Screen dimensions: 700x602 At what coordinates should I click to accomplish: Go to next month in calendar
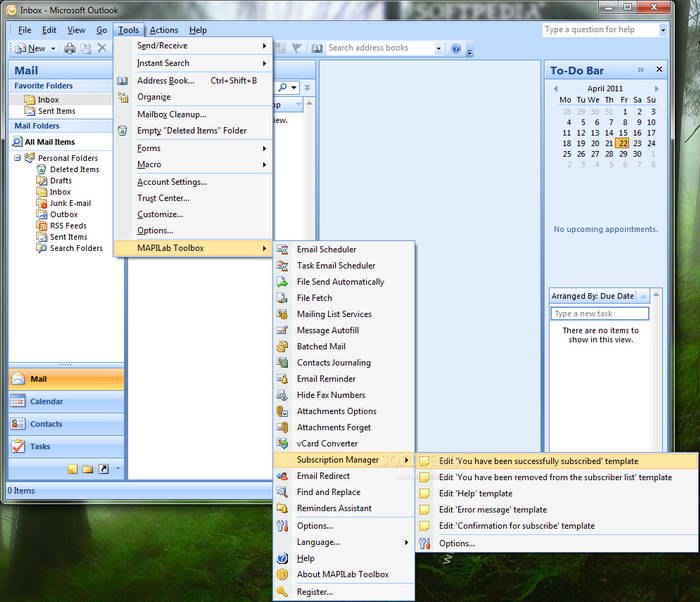pos(657,88)
